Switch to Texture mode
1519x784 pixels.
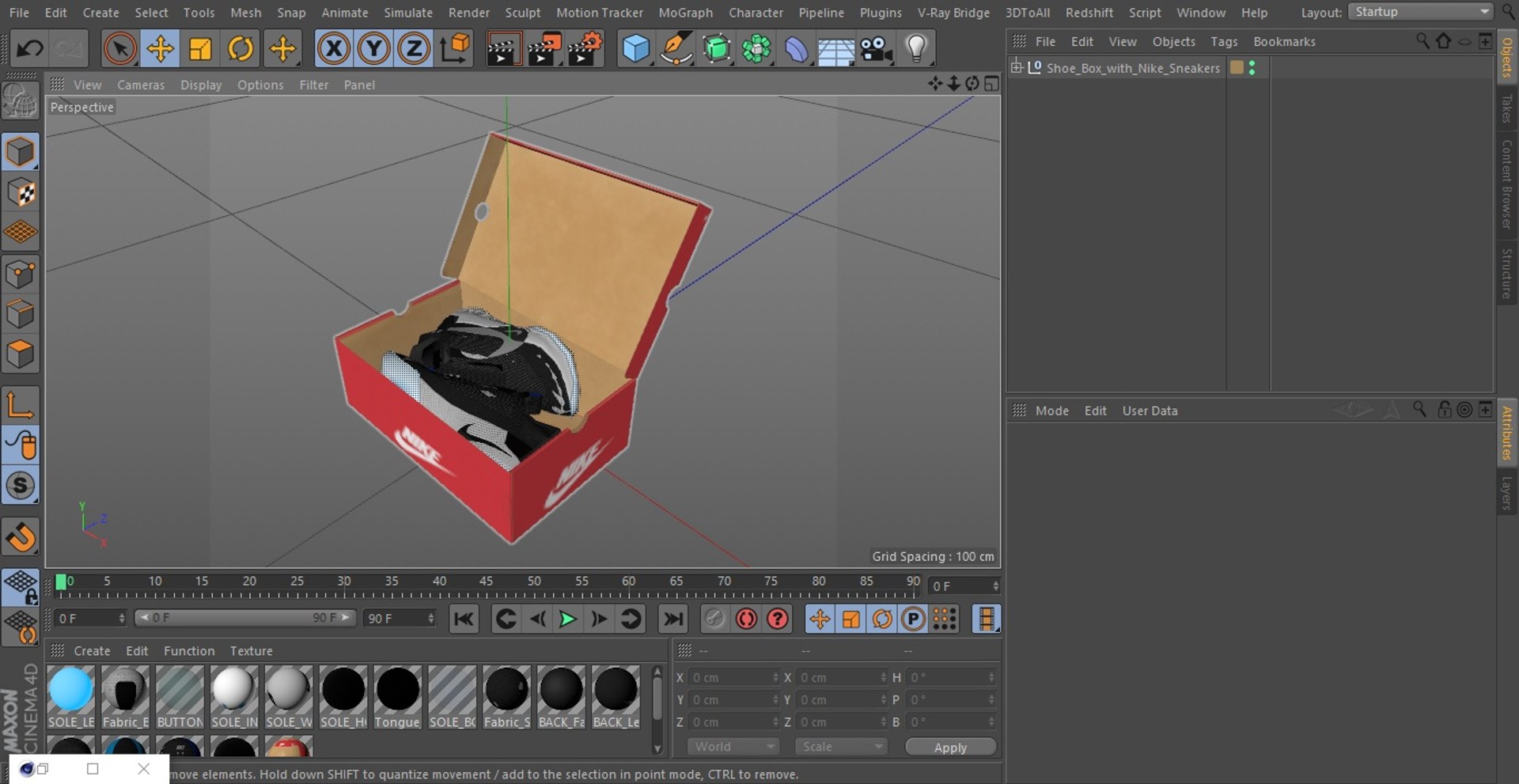20,192
